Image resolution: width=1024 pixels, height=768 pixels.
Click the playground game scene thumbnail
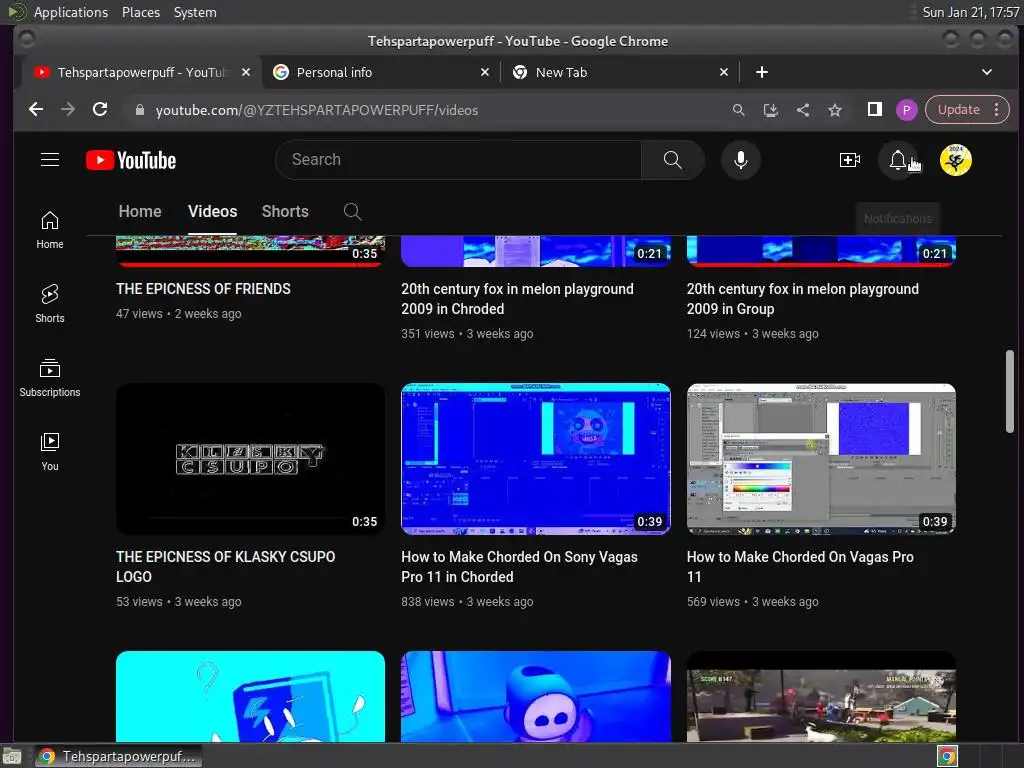(x=821, y=696)
